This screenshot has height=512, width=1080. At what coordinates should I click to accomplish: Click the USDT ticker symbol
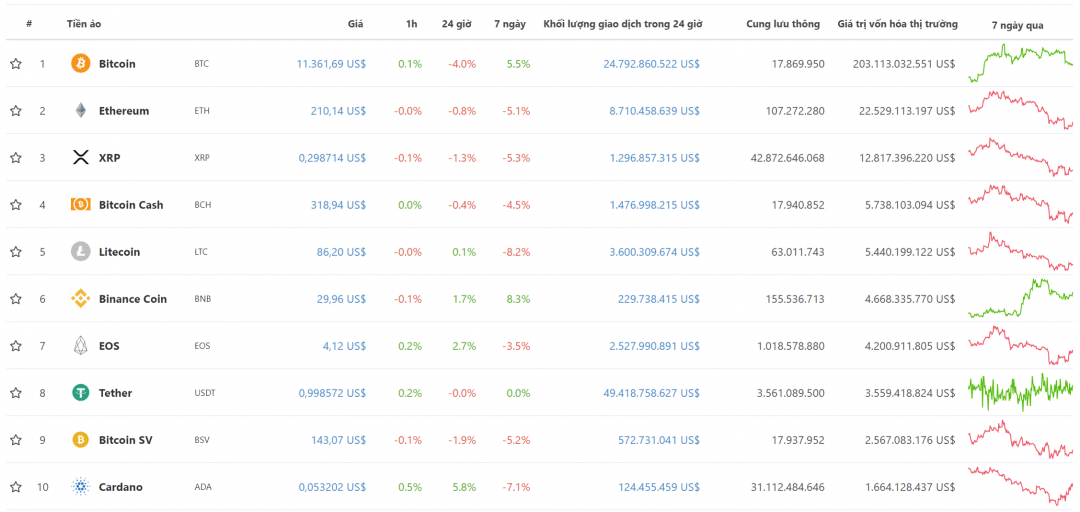205,393
